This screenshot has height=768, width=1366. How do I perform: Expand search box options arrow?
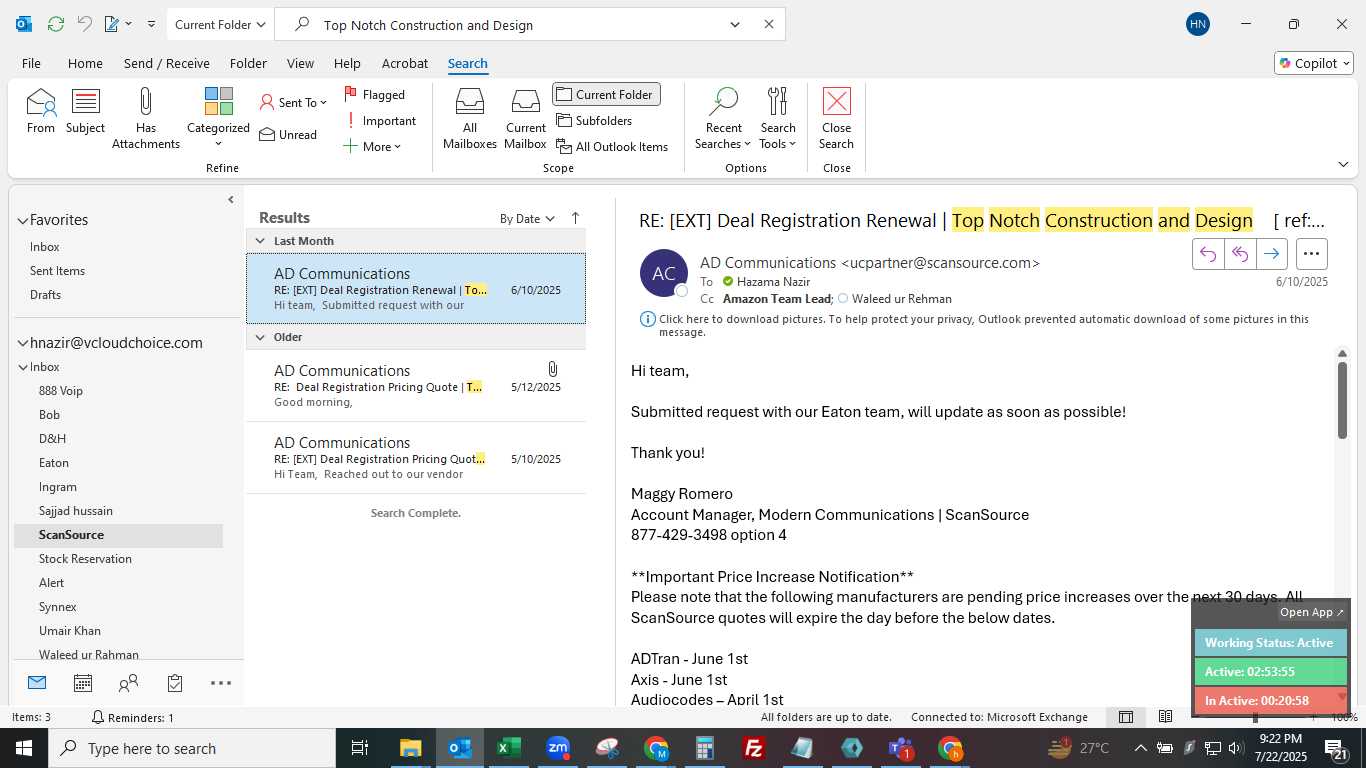[735, 24]
